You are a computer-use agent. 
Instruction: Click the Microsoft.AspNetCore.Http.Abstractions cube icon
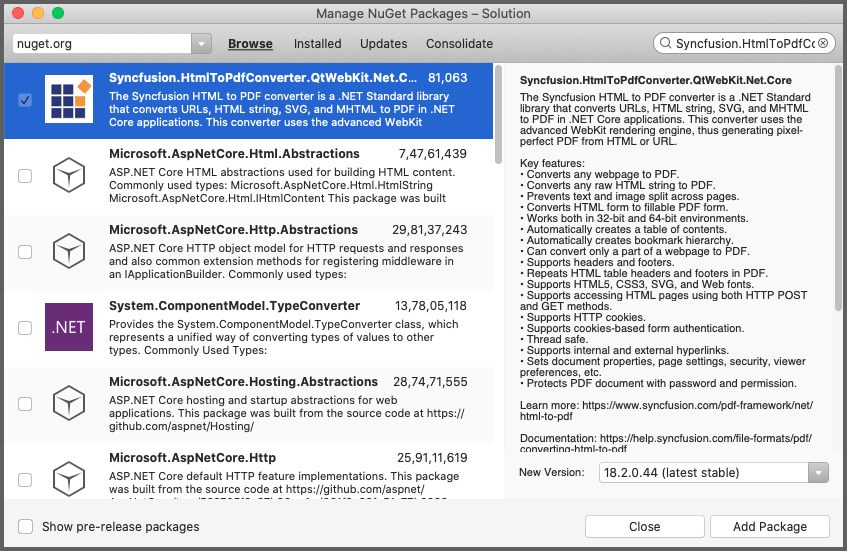point(69,251)
